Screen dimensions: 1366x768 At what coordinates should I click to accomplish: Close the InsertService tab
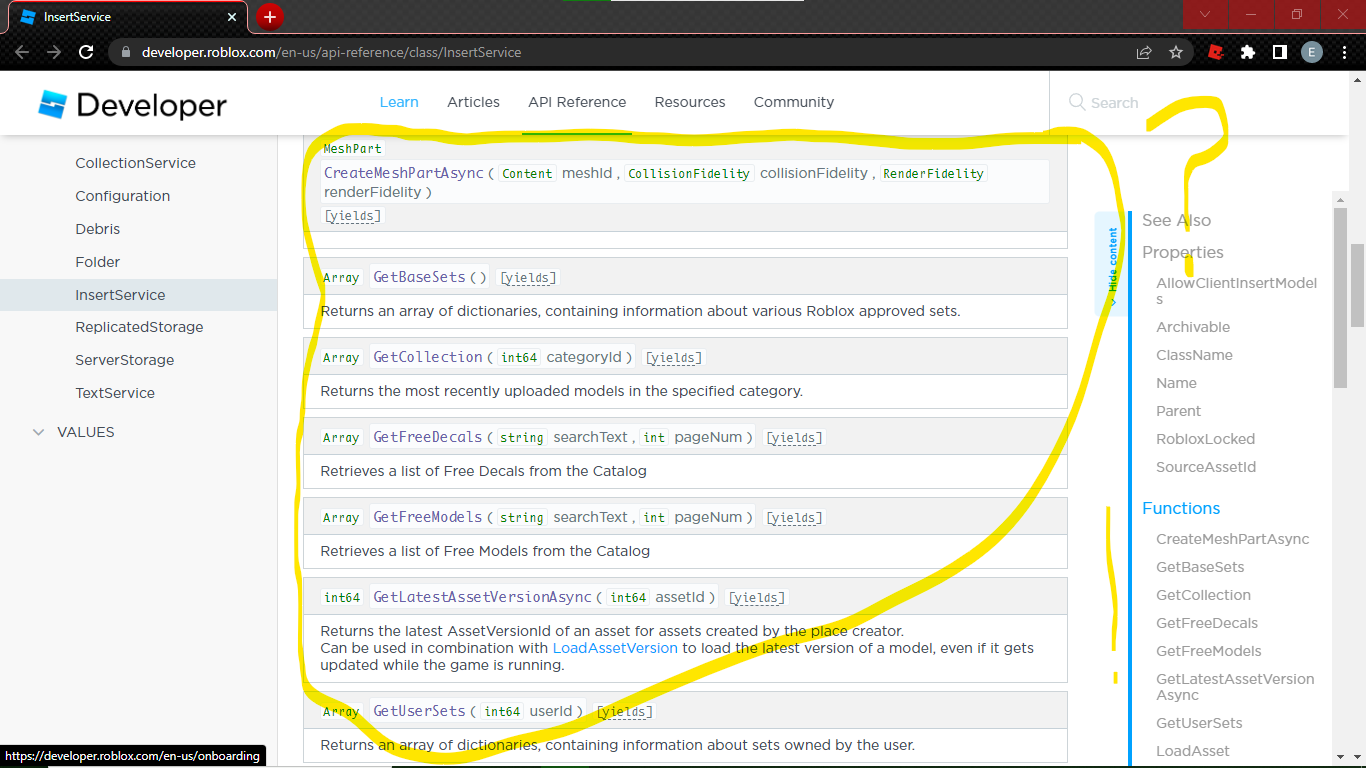(x=233, y=17)
